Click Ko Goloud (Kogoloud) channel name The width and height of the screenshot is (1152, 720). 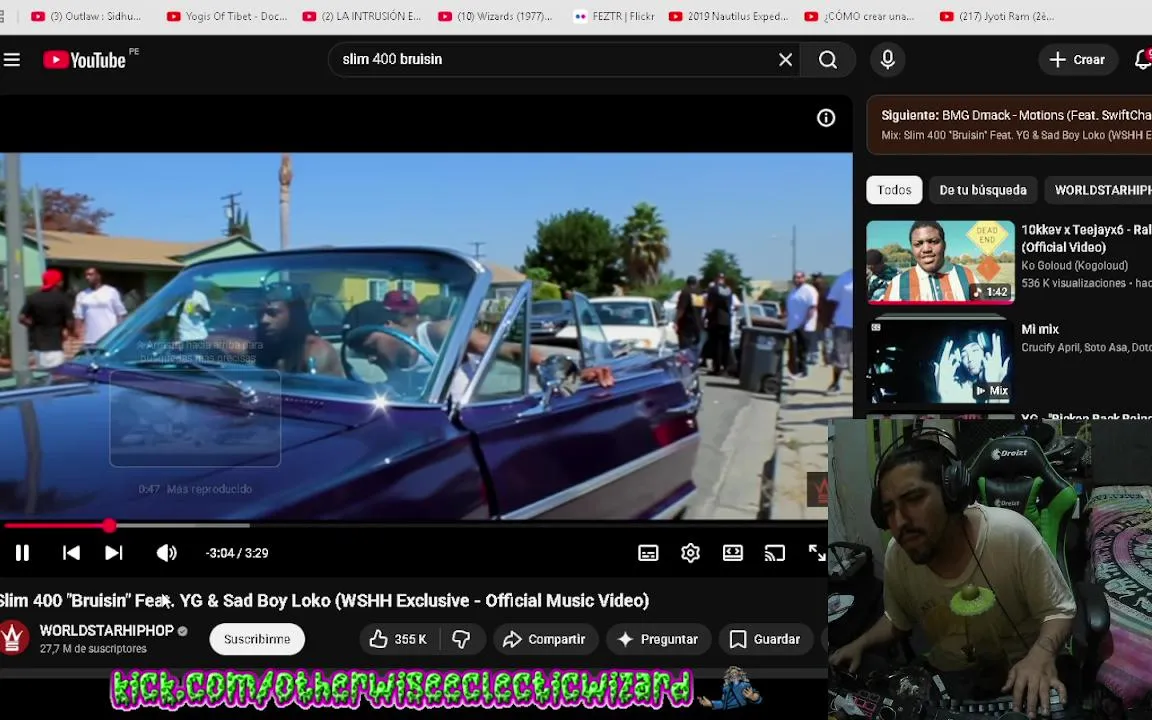pos(1074,266)
